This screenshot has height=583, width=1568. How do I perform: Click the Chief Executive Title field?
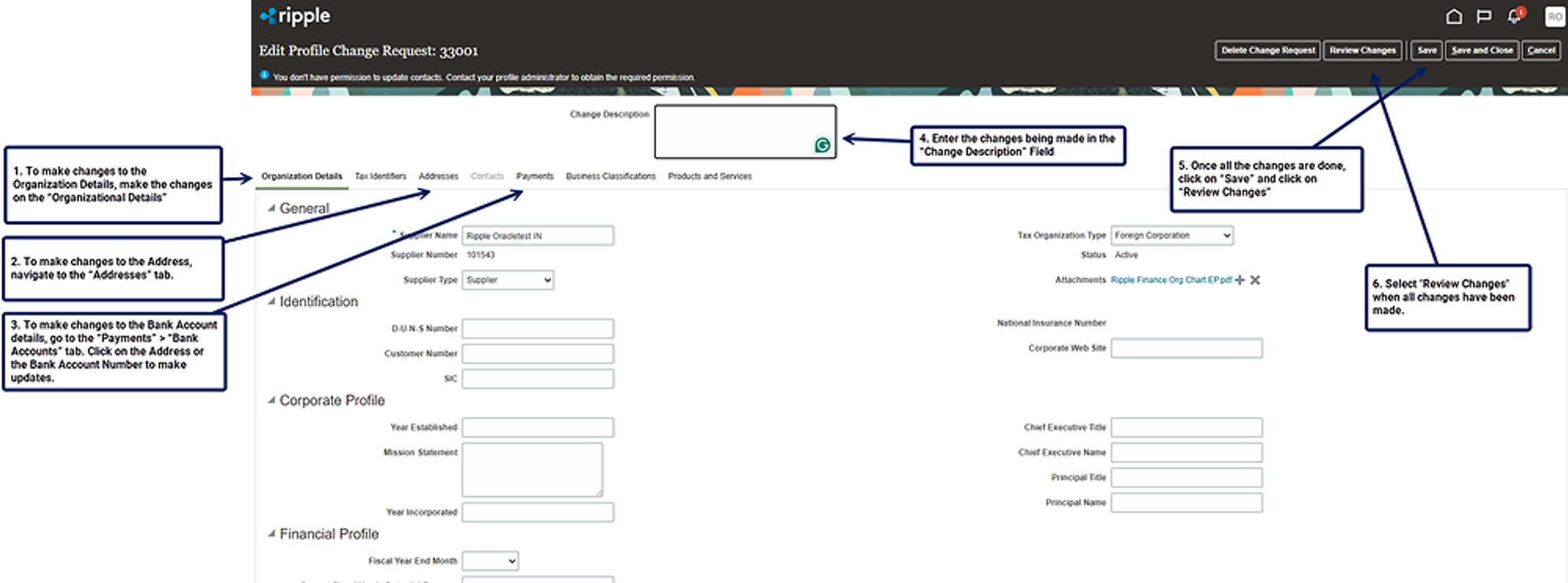pyautogui.click(x=1187, y=428)
